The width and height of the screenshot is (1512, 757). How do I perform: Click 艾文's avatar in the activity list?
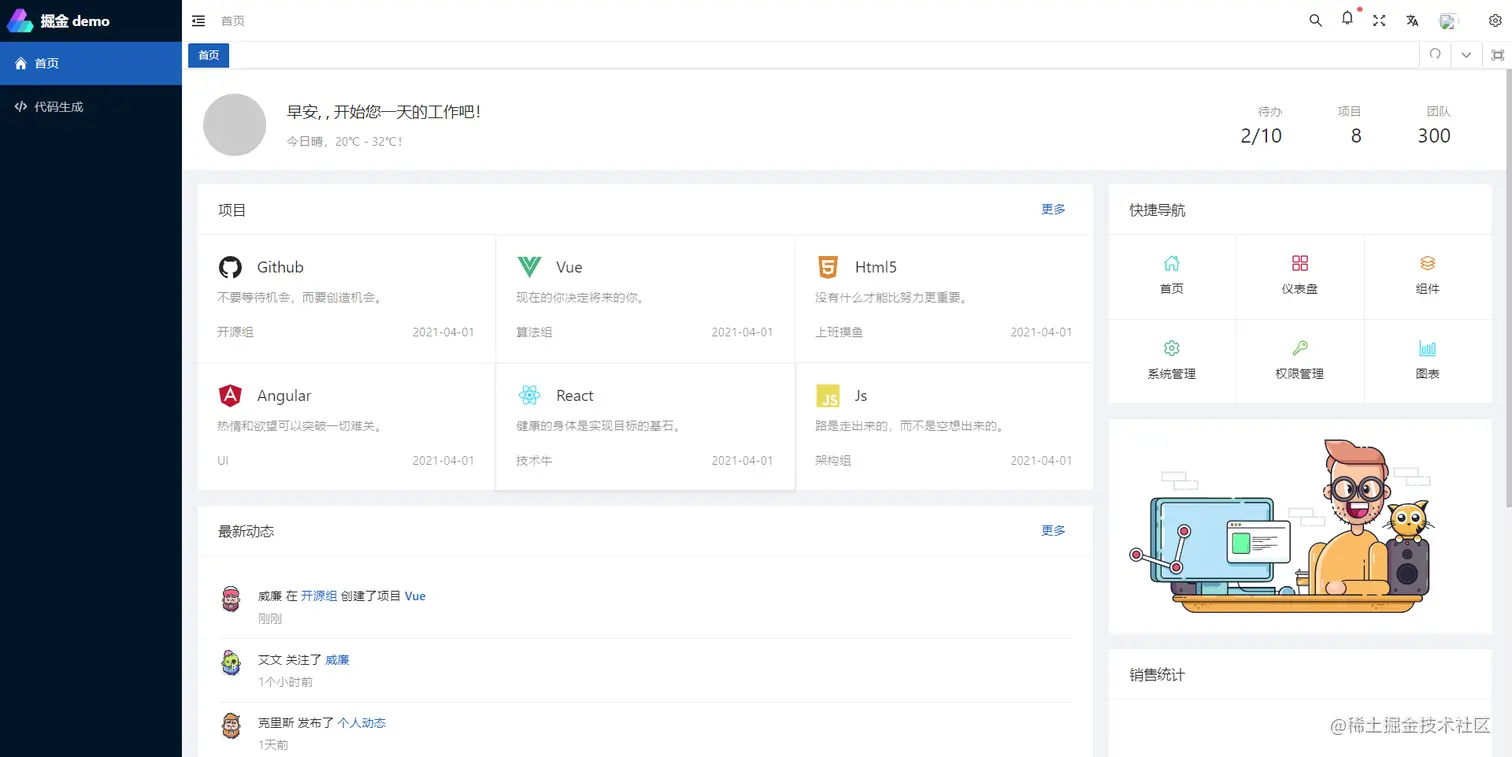[x=231, y=662]
